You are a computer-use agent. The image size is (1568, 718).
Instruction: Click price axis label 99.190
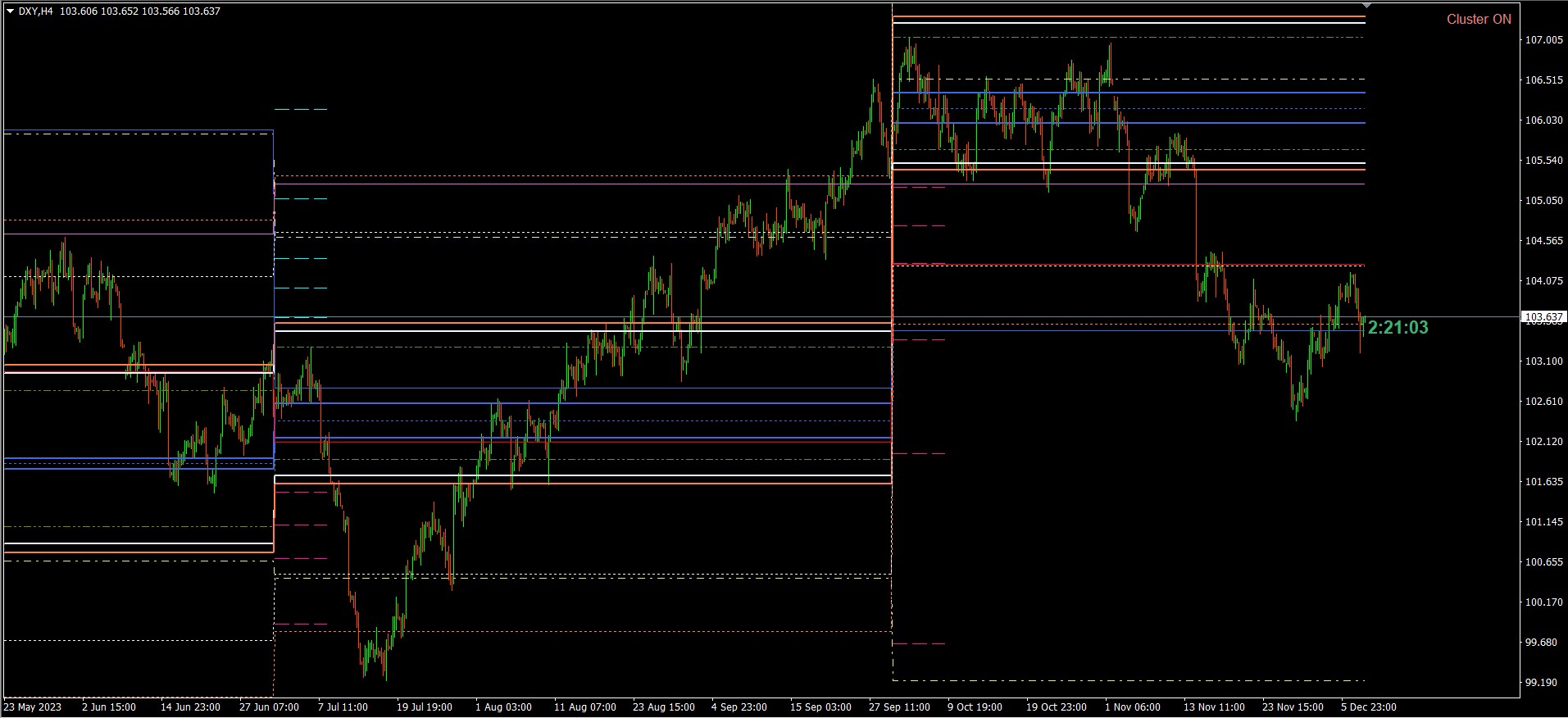coord(1541,683)
